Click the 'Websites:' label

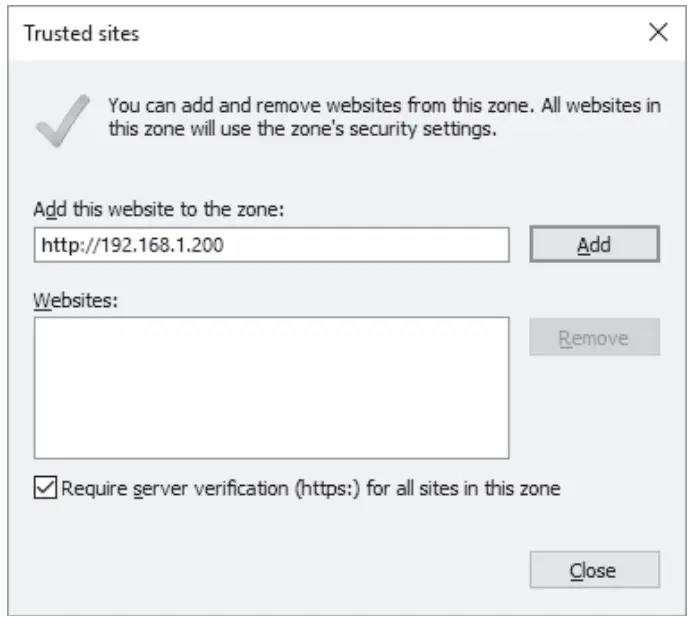point(76,300)
